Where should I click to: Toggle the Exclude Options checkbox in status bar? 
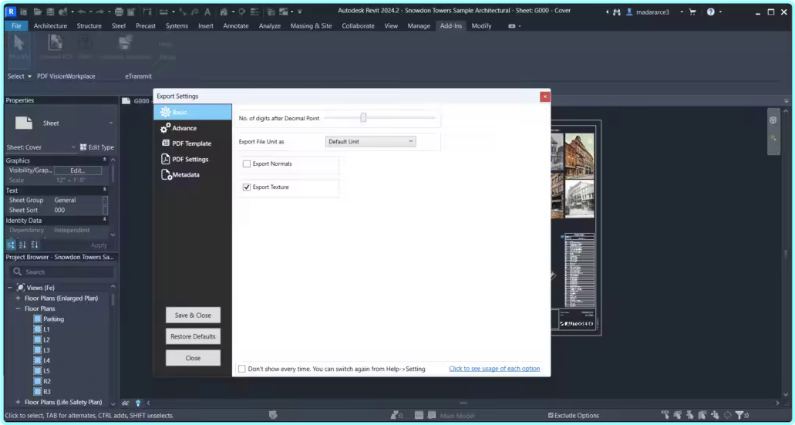551,415
